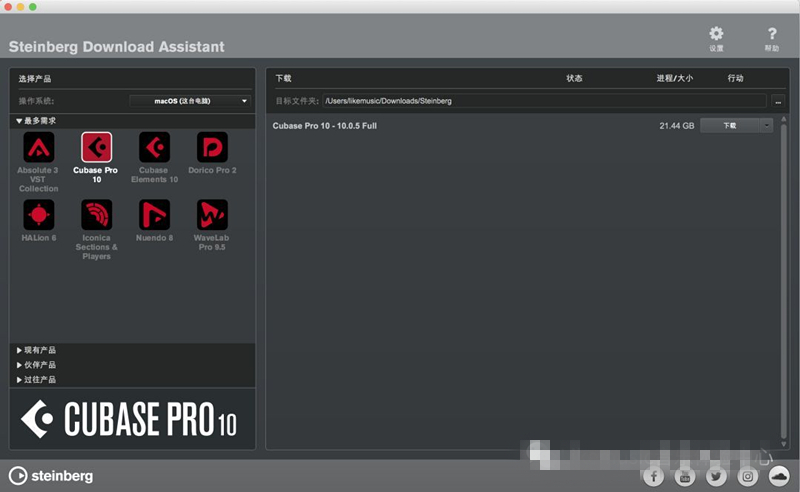
Task: Choose Cubase Elements 10 product icon
Action: (x=155, y=147)
